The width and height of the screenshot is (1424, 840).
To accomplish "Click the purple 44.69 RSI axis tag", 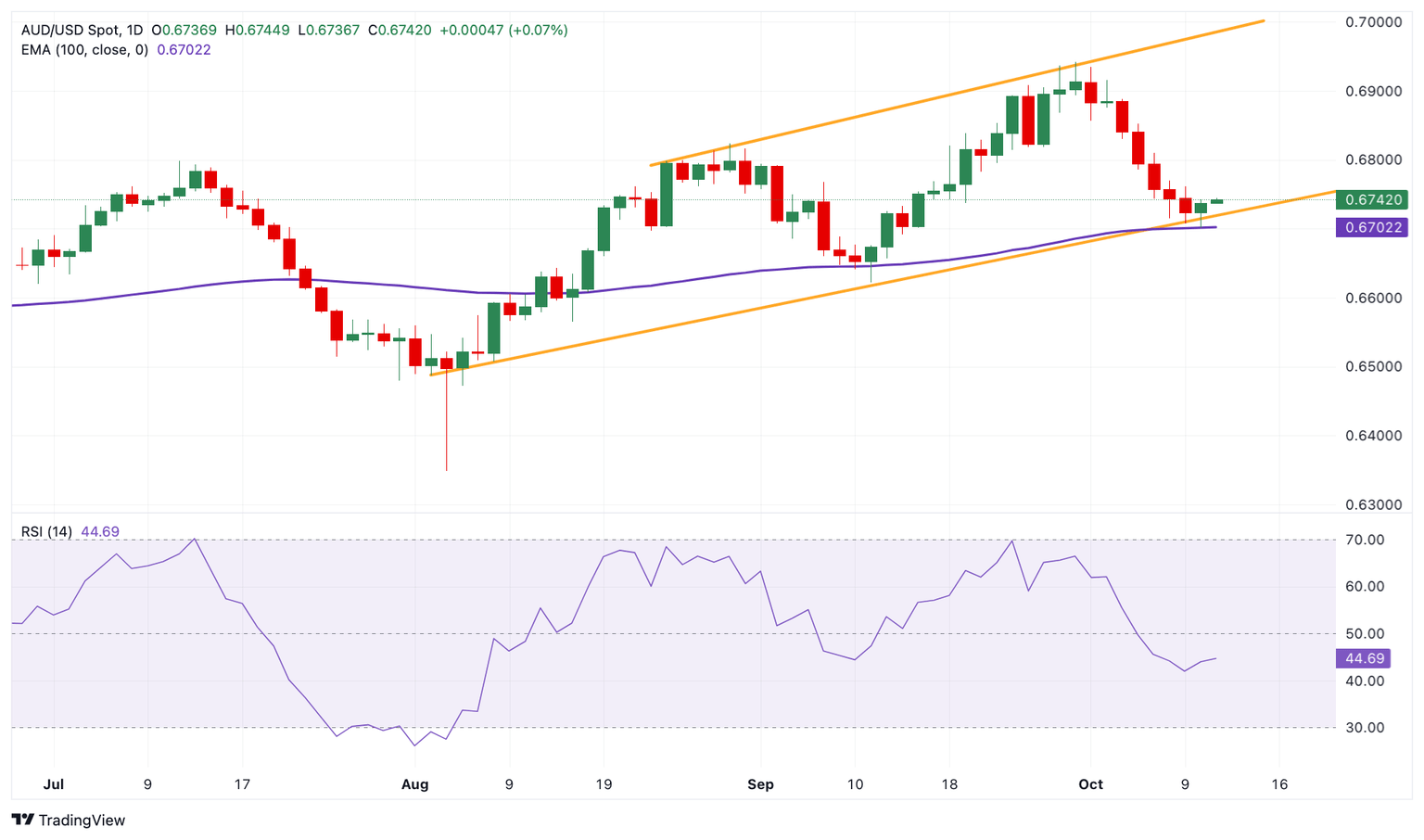I will pos(1364,658).
